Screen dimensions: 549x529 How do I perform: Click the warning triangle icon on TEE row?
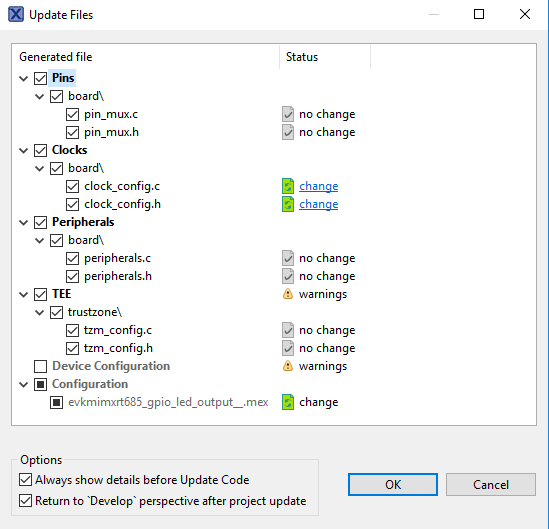click(x=288, y=294)
